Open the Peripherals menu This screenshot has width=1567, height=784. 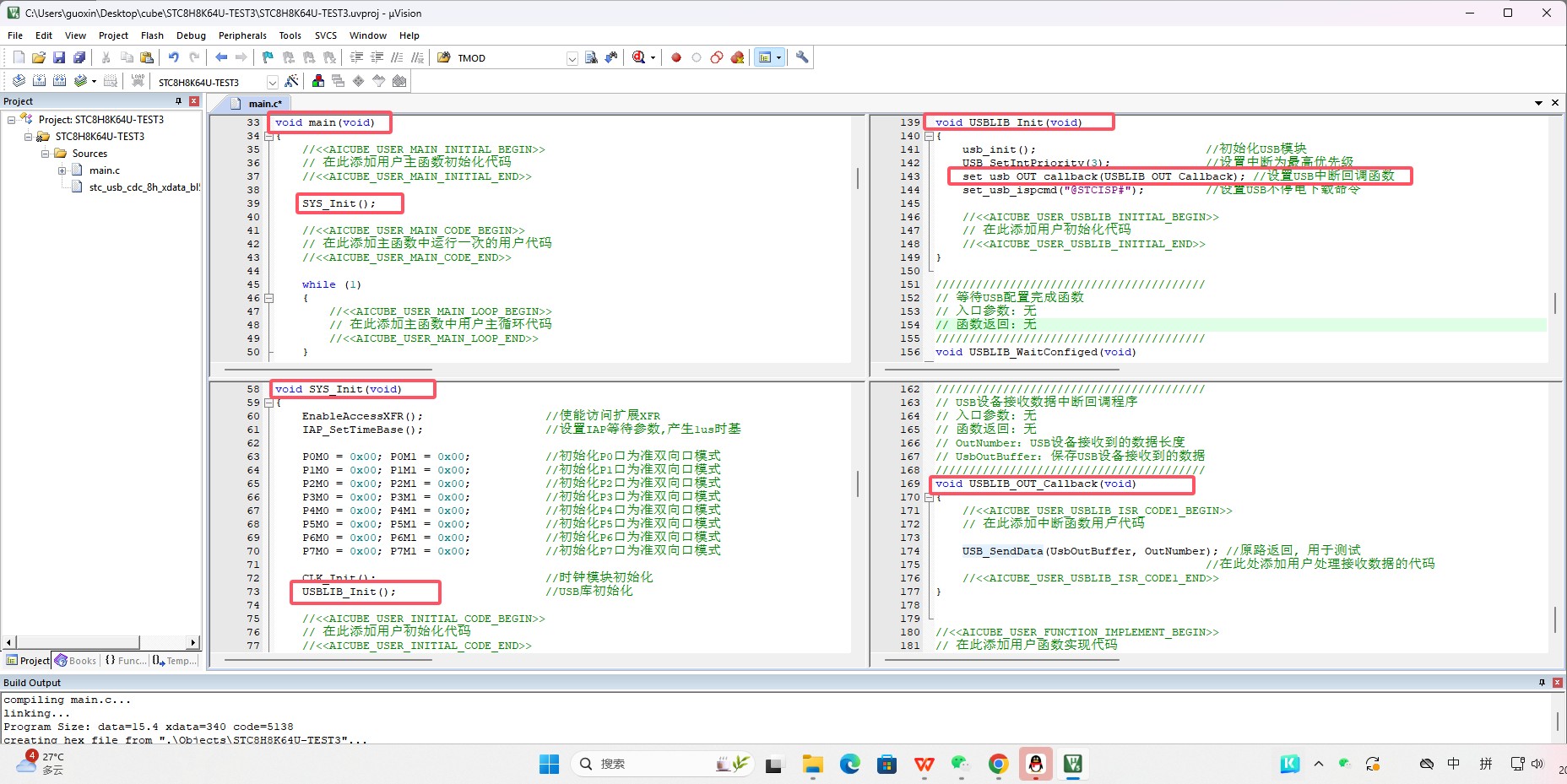point(242,35)
